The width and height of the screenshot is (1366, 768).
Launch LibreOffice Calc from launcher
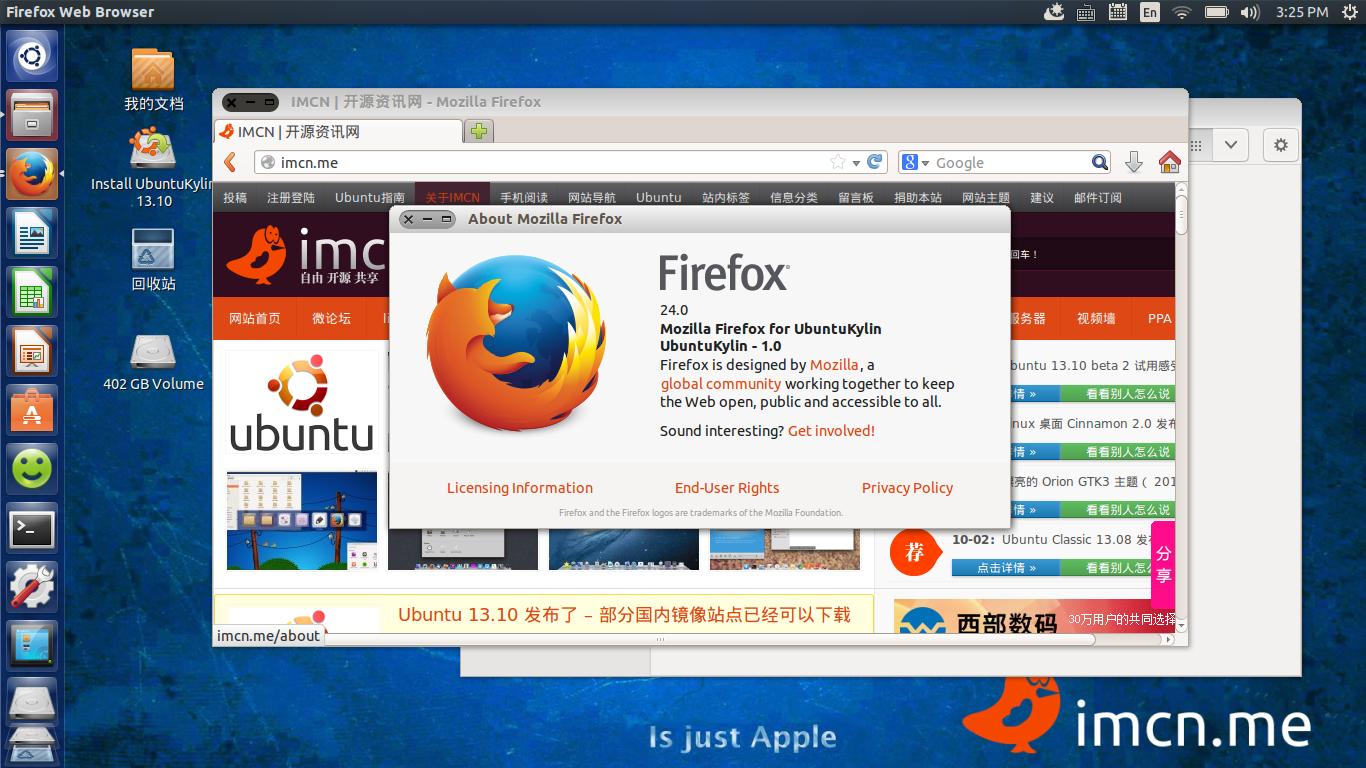click(32, 292)
